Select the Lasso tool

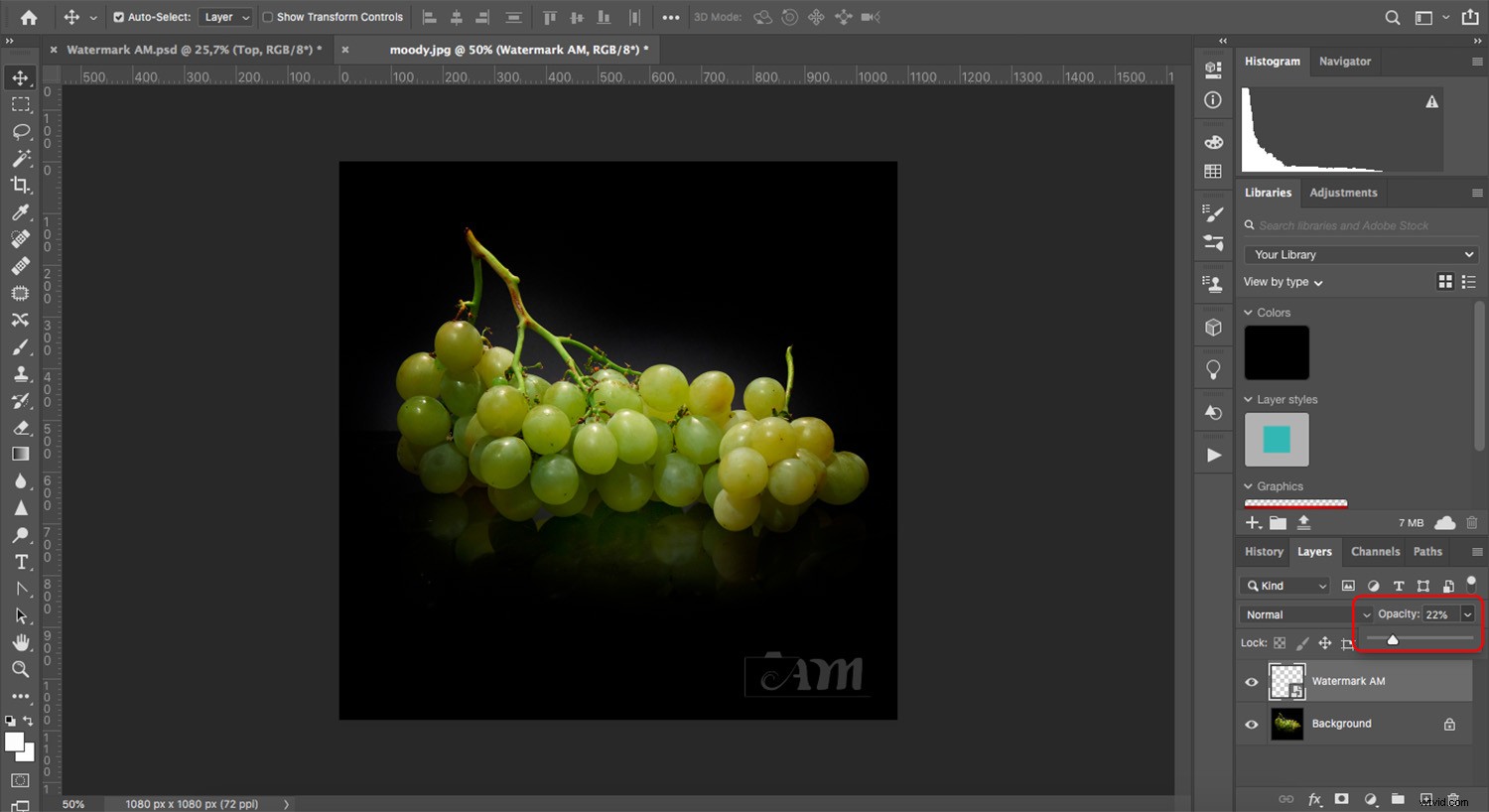click(21, 131)
